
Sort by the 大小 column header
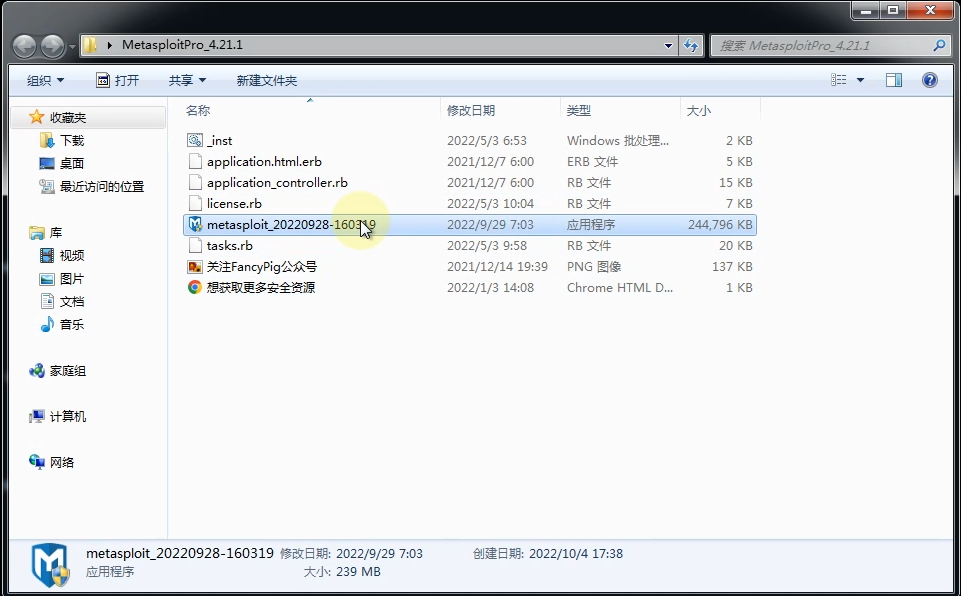(x=699, y=110)
